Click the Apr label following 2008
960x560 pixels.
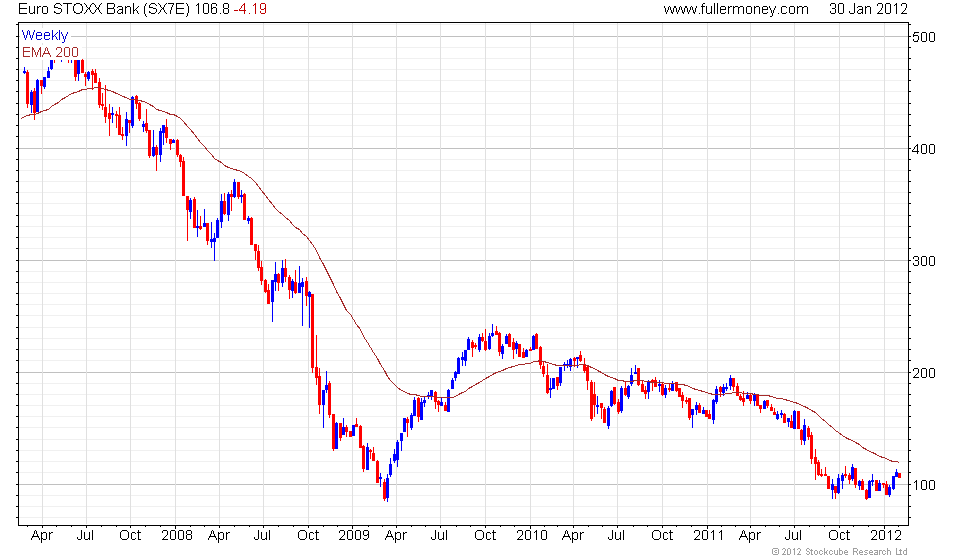(219, 536)
